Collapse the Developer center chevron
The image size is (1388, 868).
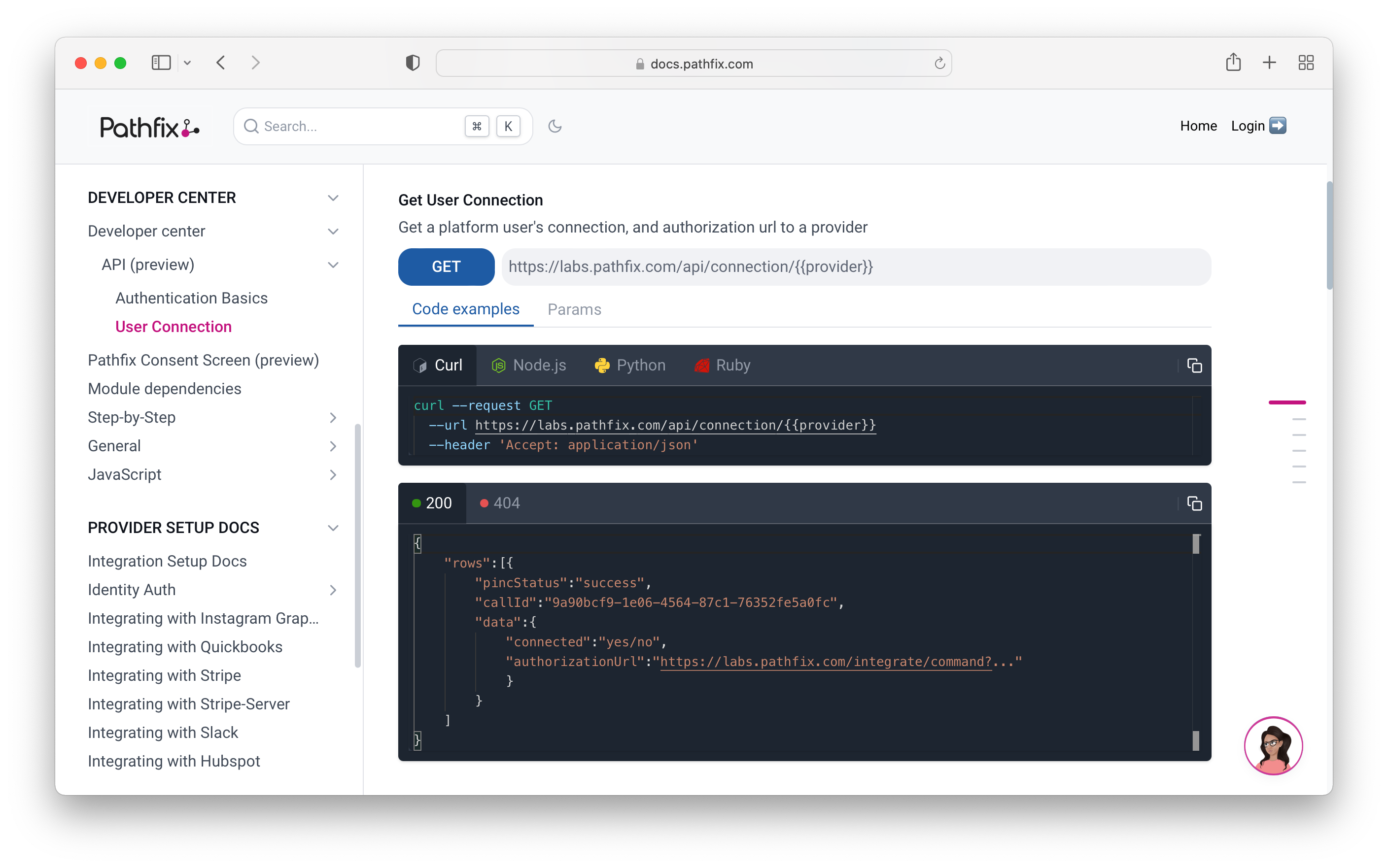click(333, 232)
